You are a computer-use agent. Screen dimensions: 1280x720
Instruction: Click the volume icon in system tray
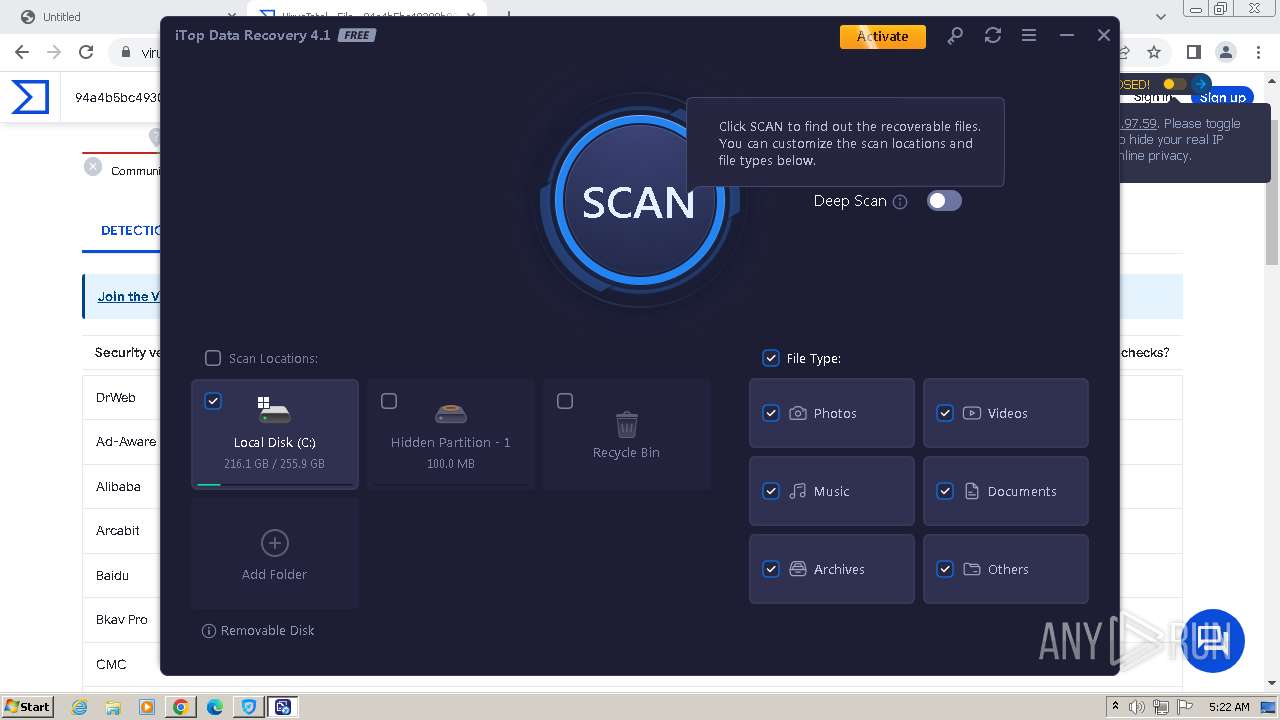pos(1137,707)
